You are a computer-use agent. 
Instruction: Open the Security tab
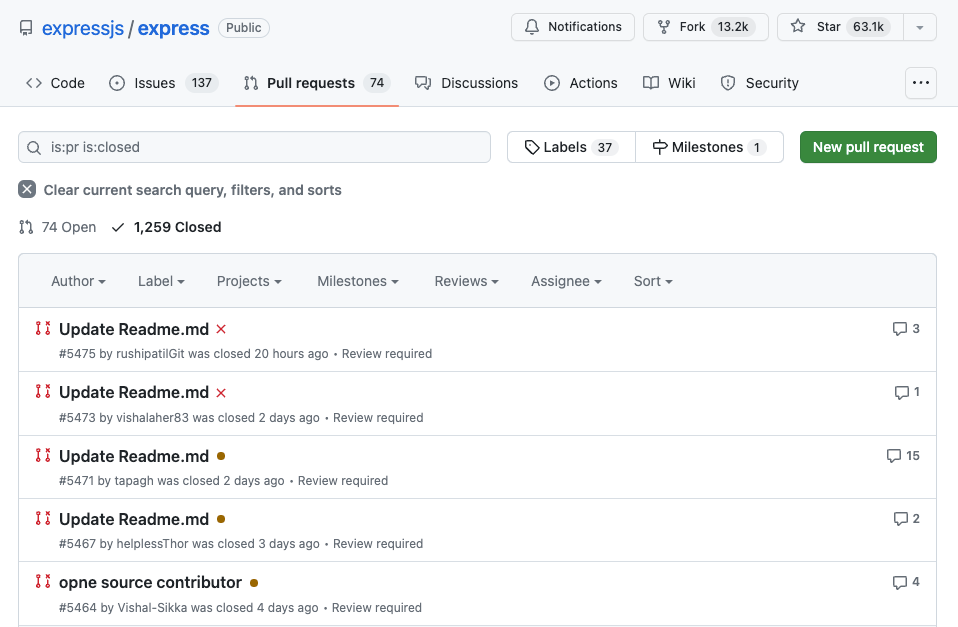coord(759,83)
